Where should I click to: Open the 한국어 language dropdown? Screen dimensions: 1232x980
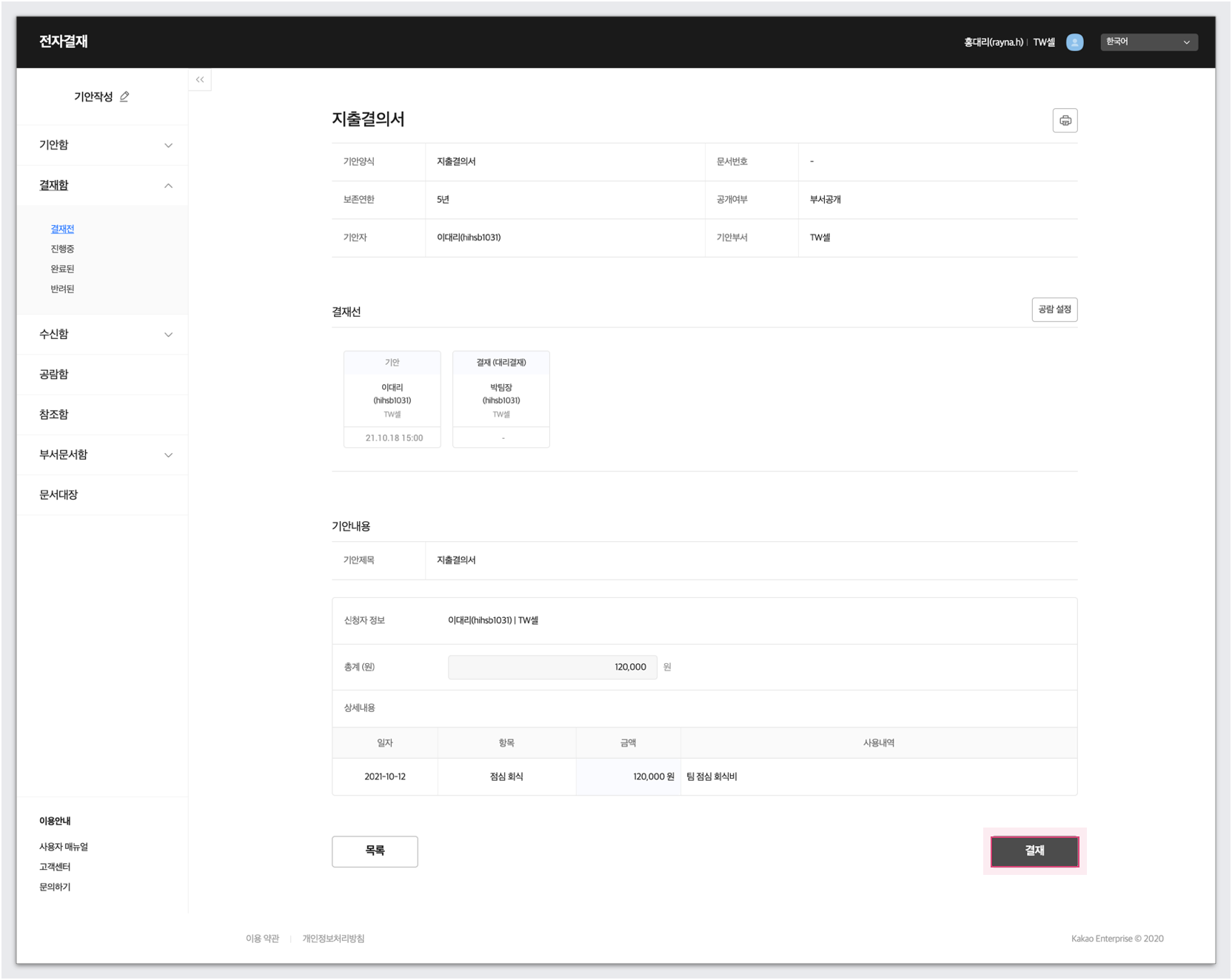pos(1148,42)
